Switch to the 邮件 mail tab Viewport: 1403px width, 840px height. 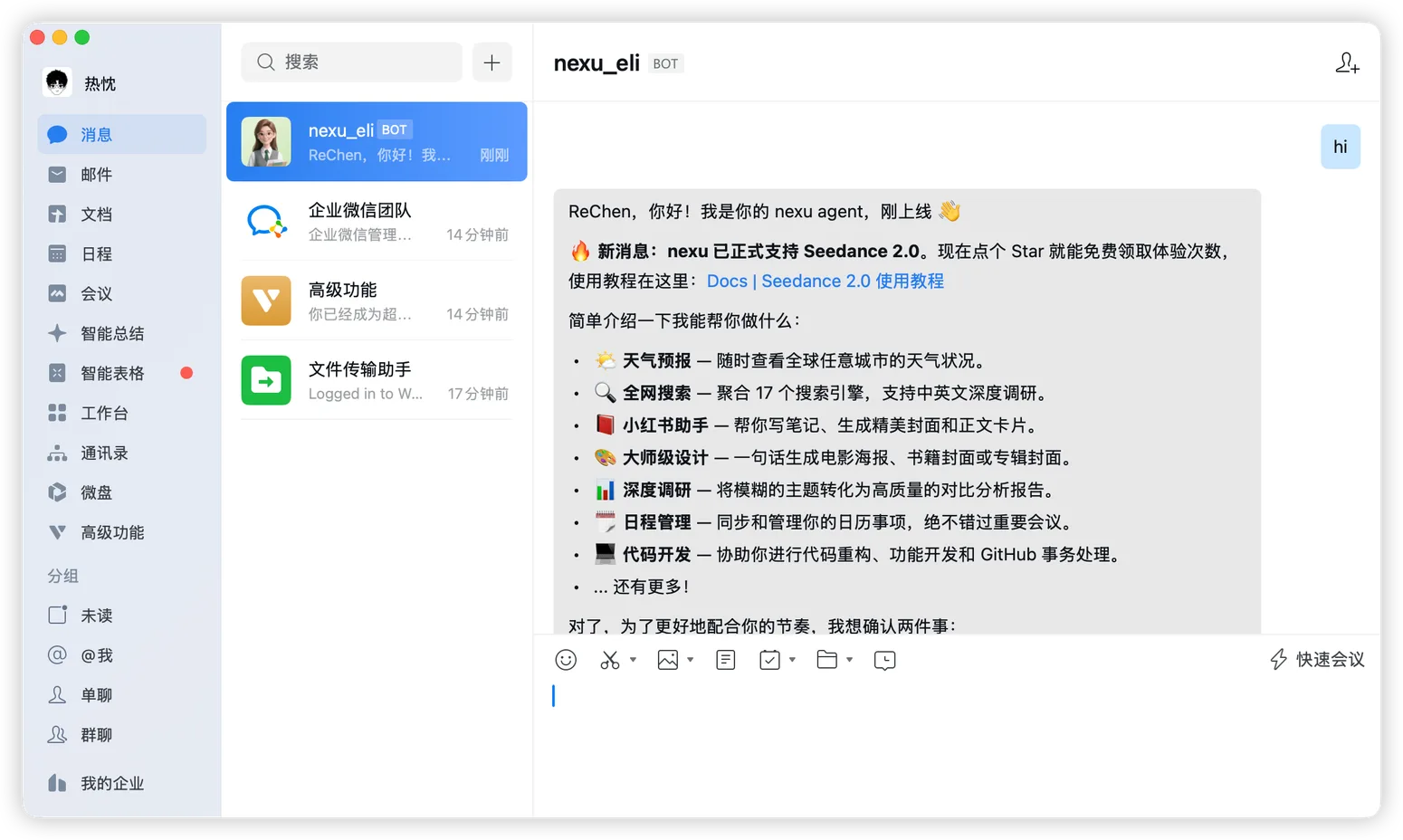point(94,174)
